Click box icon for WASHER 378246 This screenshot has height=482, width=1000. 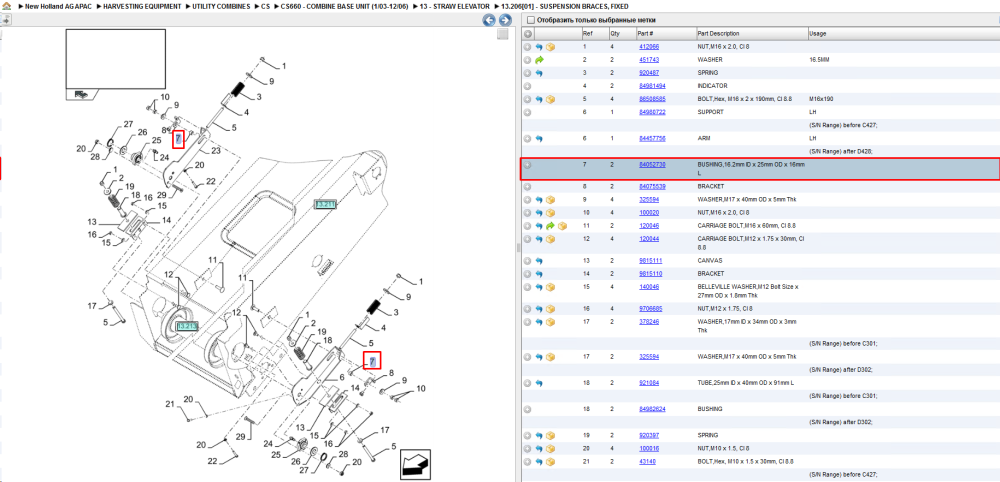[x=550, y=322]
